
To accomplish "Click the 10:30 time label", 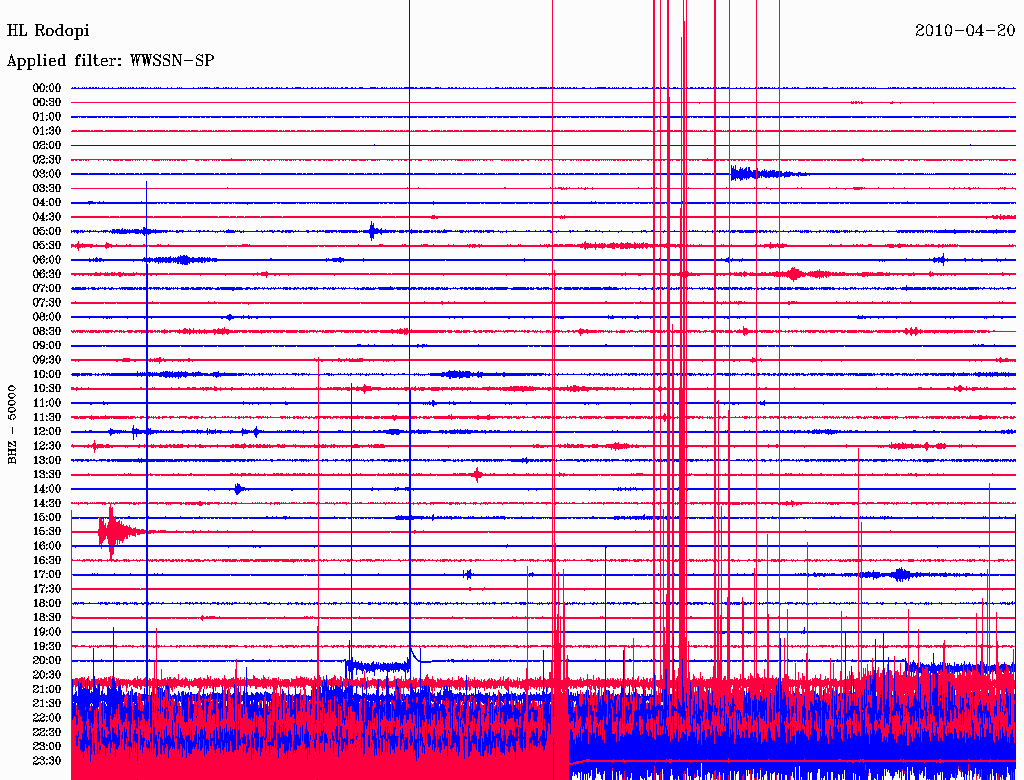I will [47, 389].
